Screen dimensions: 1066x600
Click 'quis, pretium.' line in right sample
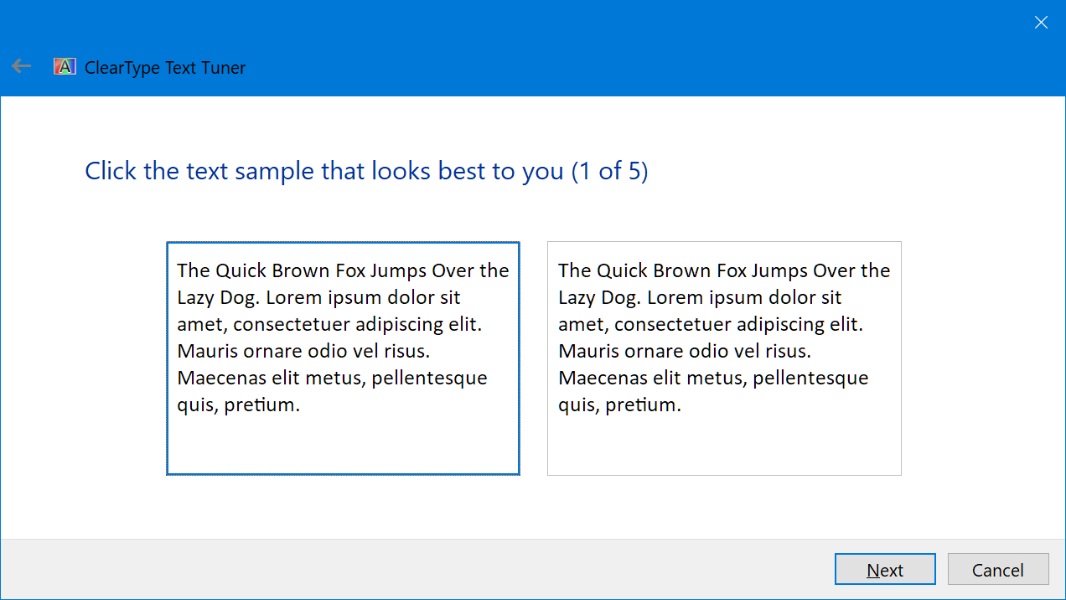click(x=619, y=405)
